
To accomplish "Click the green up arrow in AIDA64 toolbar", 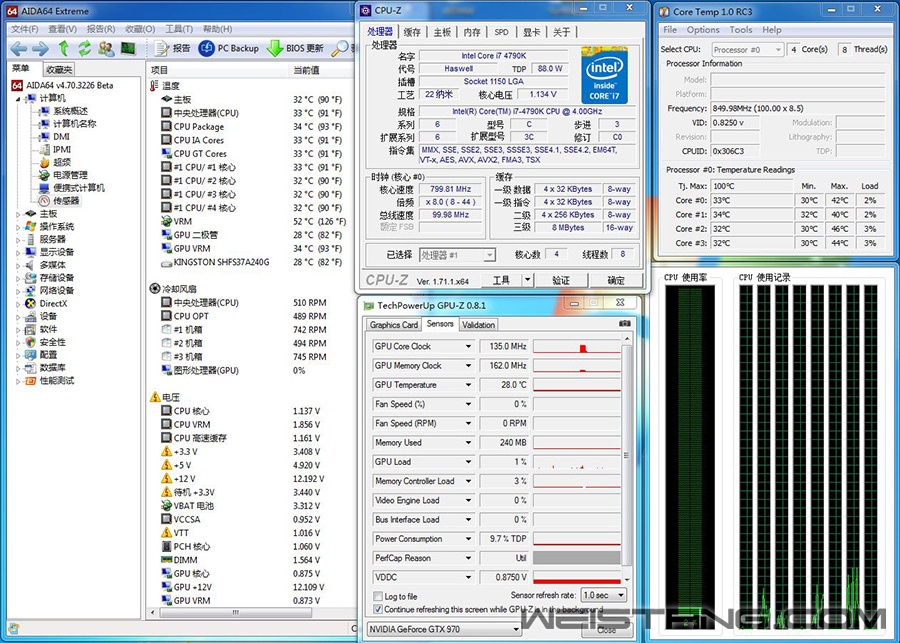I will (63, 49).
